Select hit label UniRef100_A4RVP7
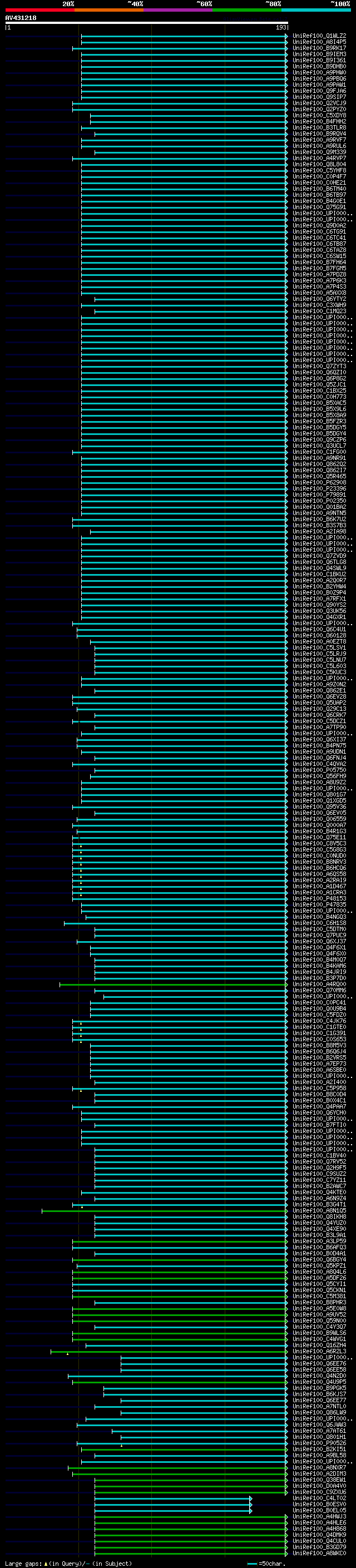The height and width of the screenshot is (1568, 356). tap(319, 159)
